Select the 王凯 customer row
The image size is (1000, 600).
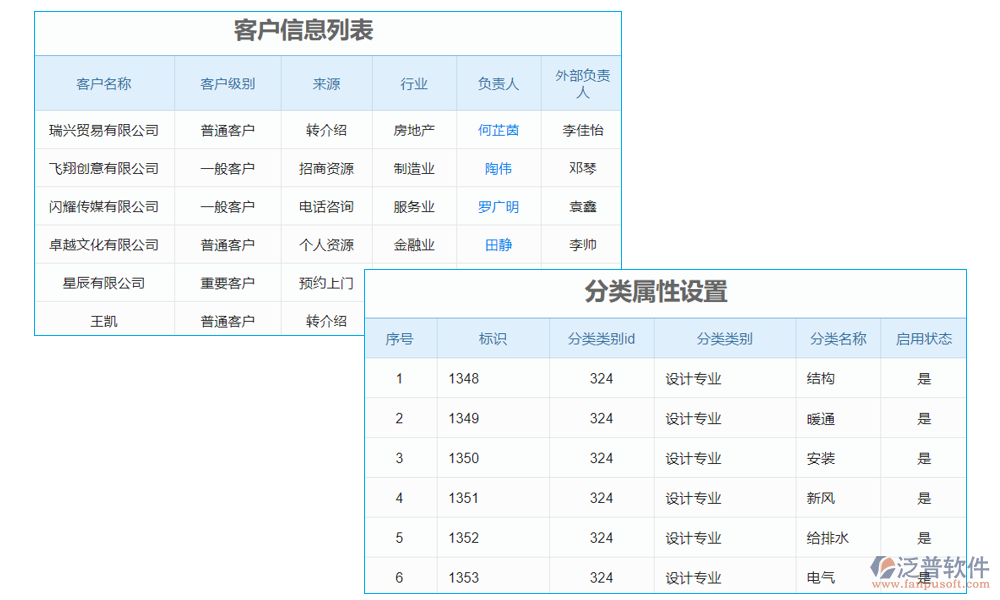[105, 319]
